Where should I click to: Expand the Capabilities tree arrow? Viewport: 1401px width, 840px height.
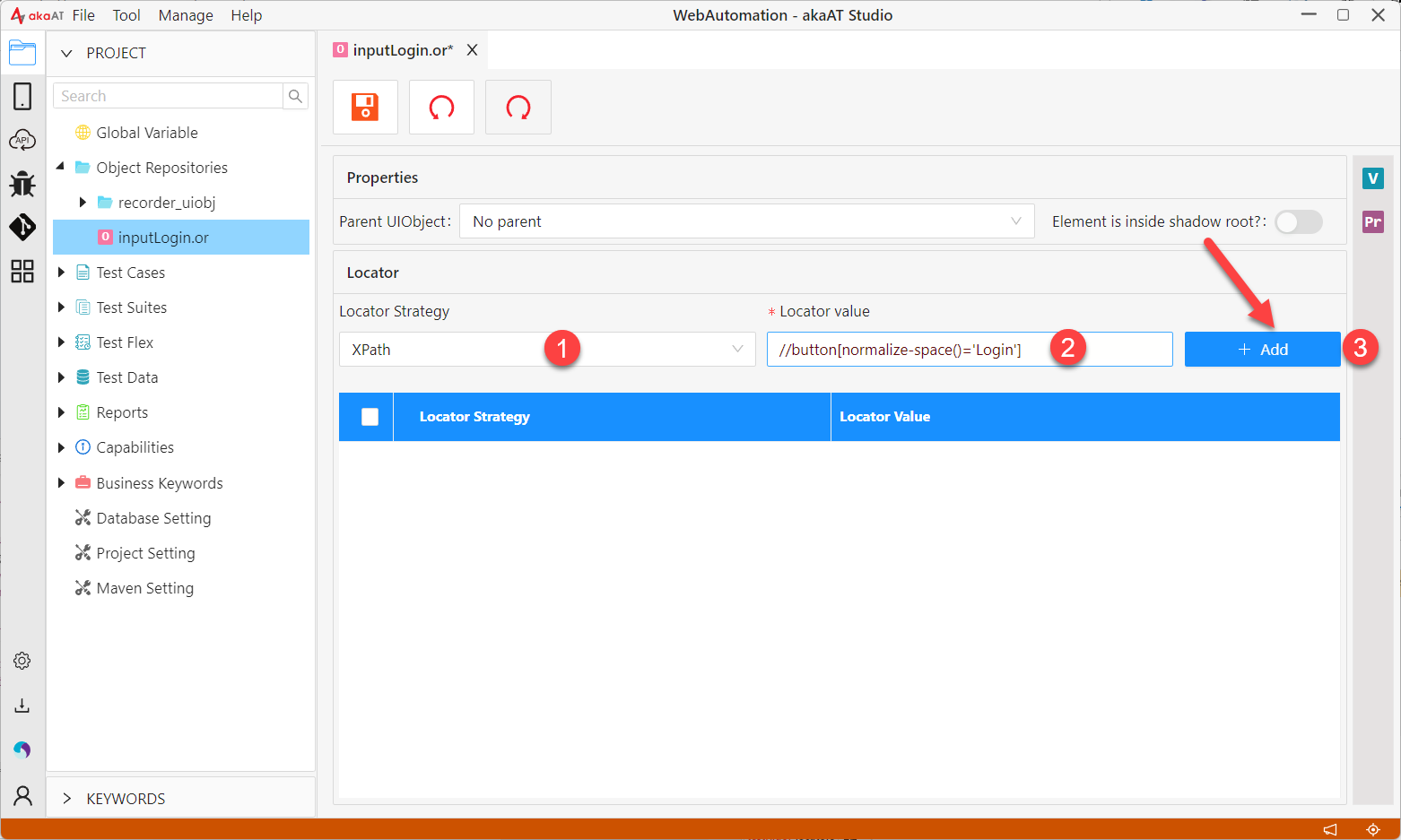point(61,447)
